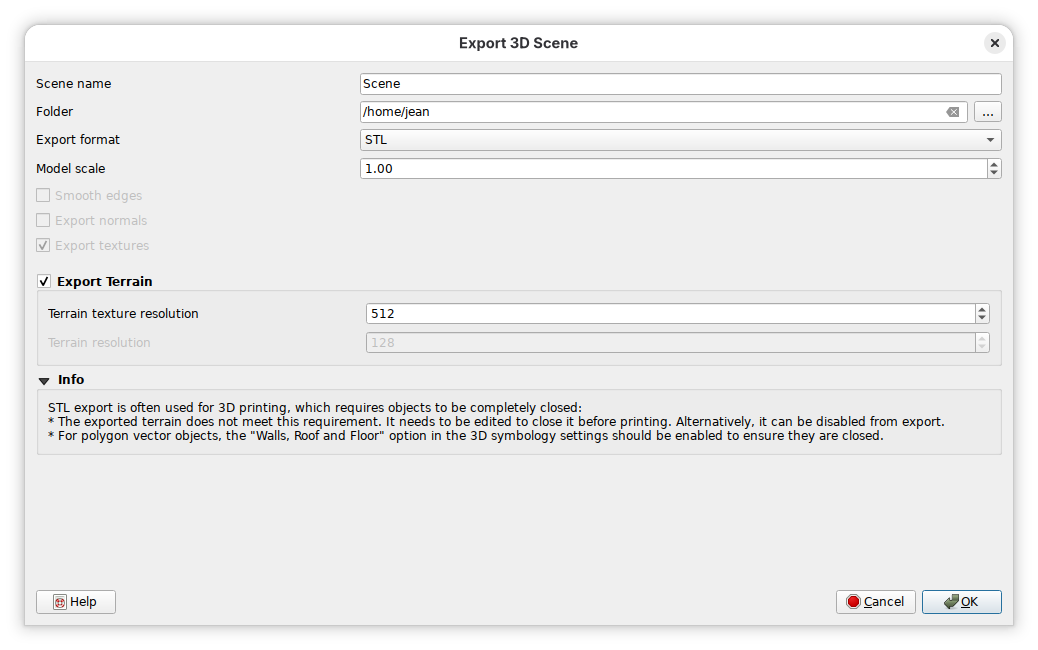Clear the Folder path with the clear icon
1038x650 pixels.
click(x=953, y=112)
